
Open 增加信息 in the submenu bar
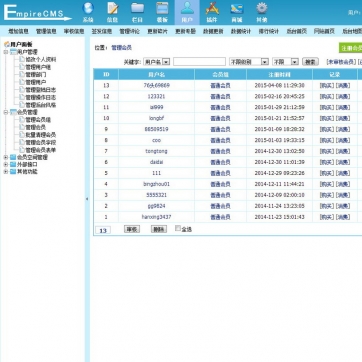tap(18, 31)
